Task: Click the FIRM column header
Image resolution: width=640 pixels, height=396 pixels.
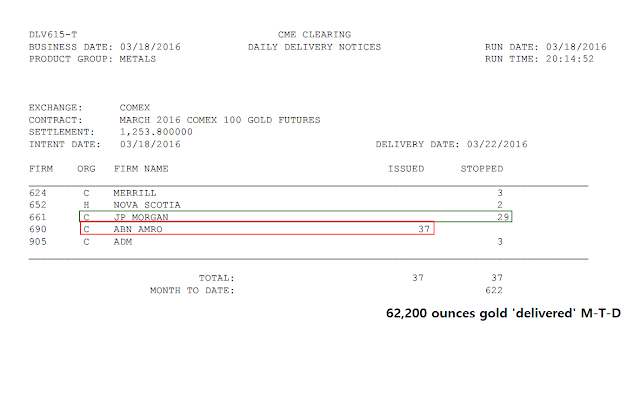Action: pos(41,169)
